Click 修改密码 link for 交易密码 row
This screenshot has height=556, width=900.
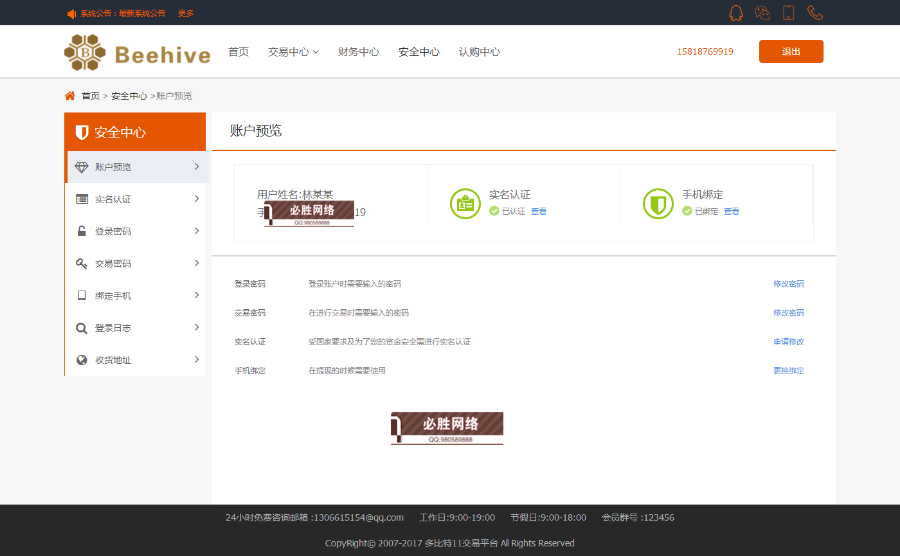coord(789,313)
